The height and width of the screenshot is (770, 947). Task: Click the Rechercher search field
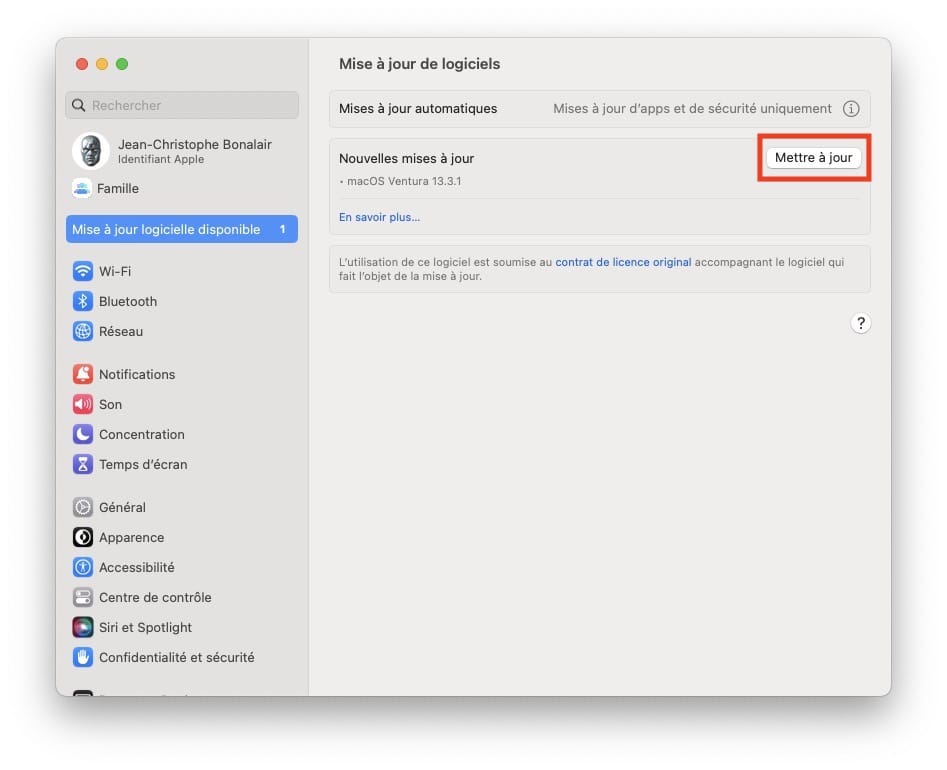pyautogui.click(x=182, y=106)
